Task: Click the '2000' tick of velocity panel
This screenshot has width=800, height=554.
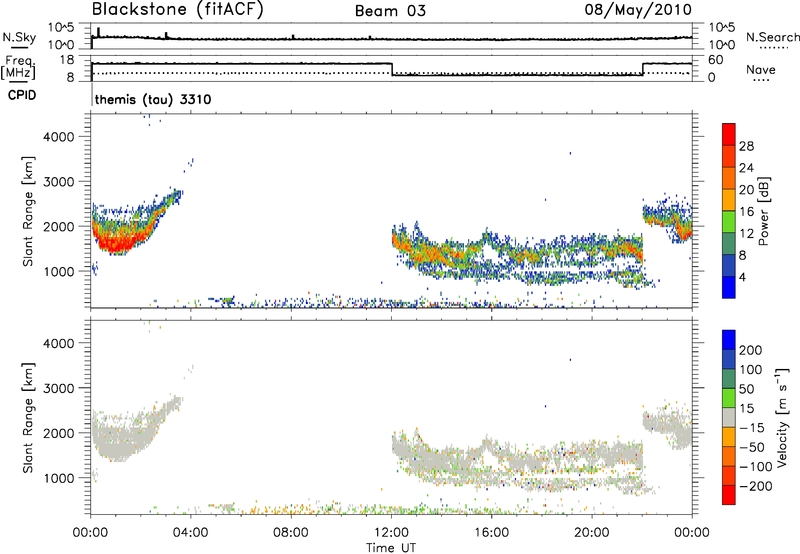Action: pyautogui.click(x=59, y=433)
